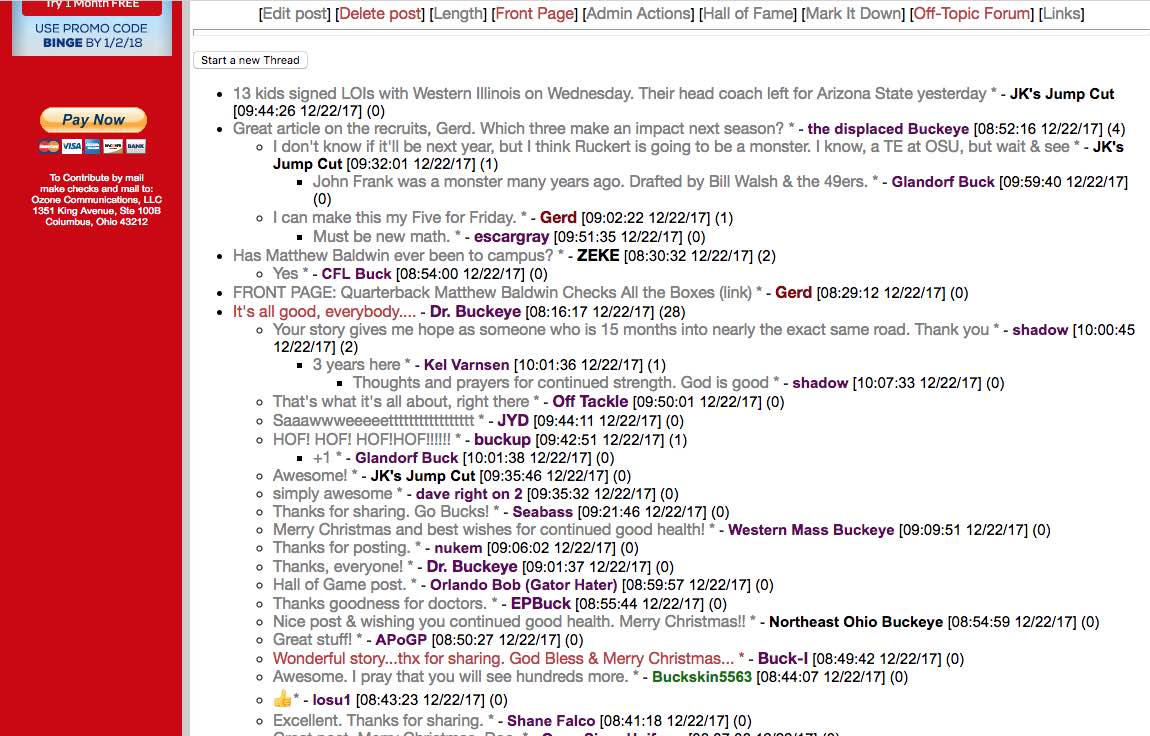The image size is (1150, 736).
Task: View Seabass's user profile
Action: (543, 512)
